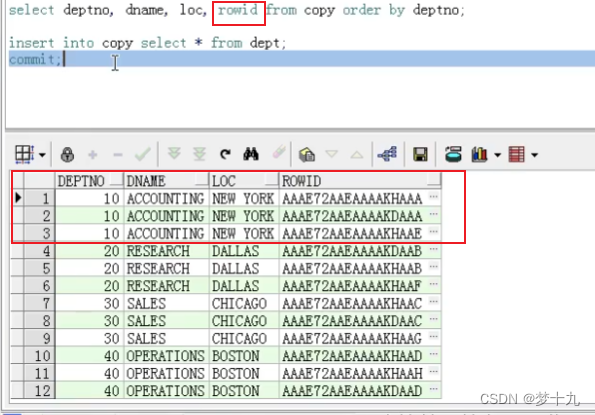The width and height of the screenshot is (595, 415).
Task: Fetch next page with single down-arrow icon
Action: (174, 154)
